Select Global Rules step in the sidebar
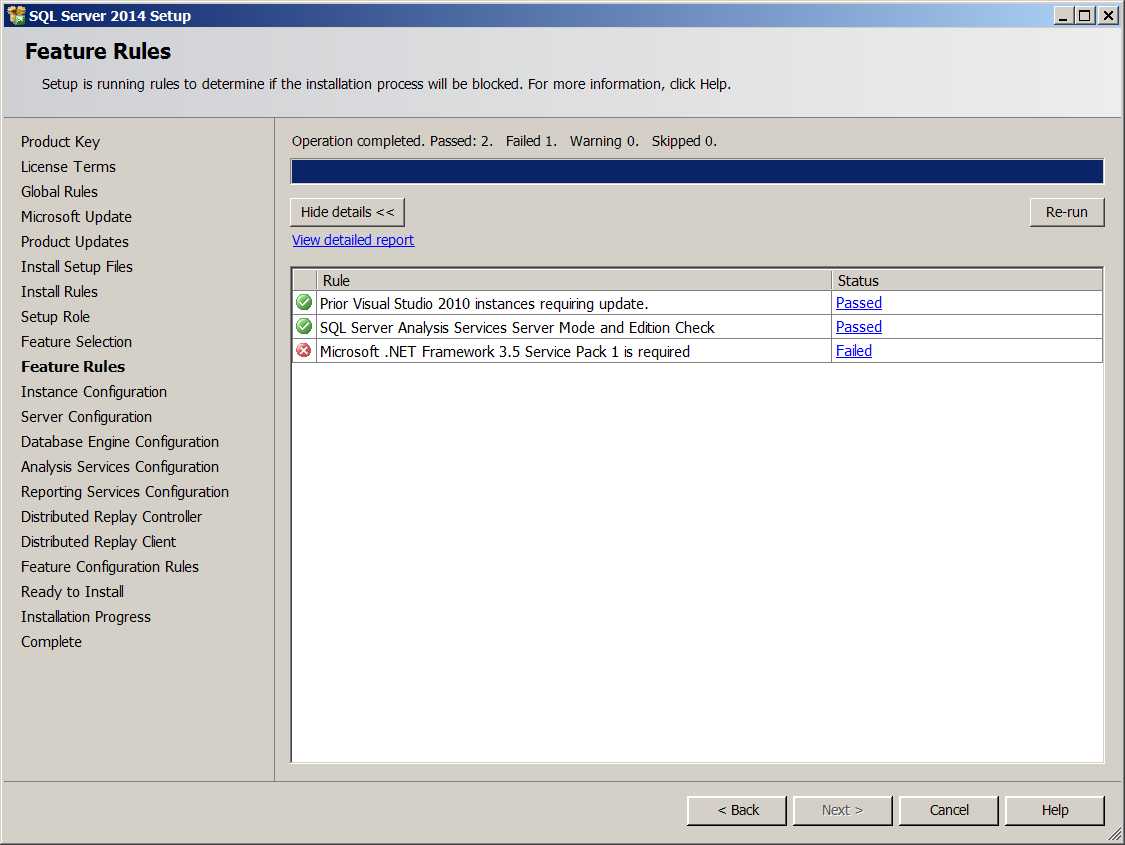 [59, 192]
